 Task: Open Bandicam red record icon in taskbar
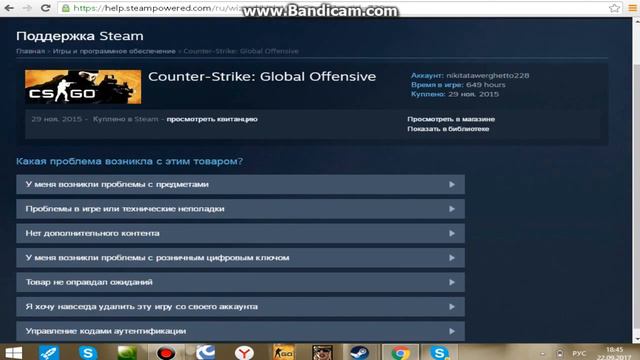[166, 353]
